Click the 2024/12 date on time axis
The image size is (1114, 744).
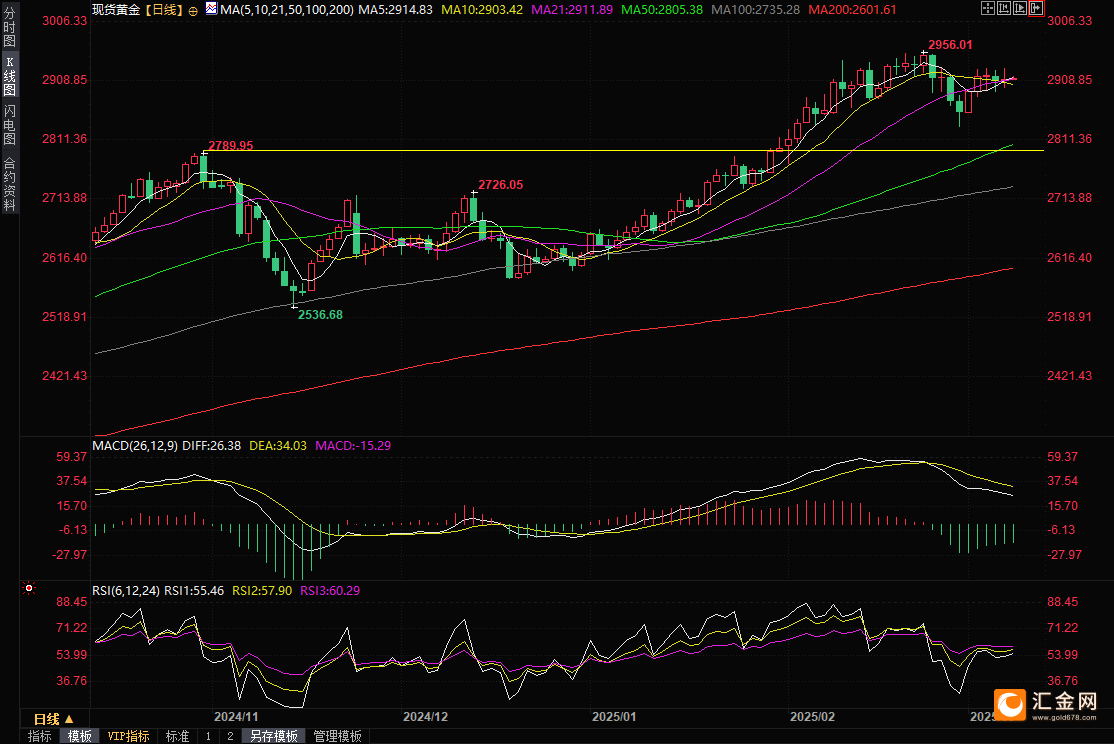click(426, 716)
